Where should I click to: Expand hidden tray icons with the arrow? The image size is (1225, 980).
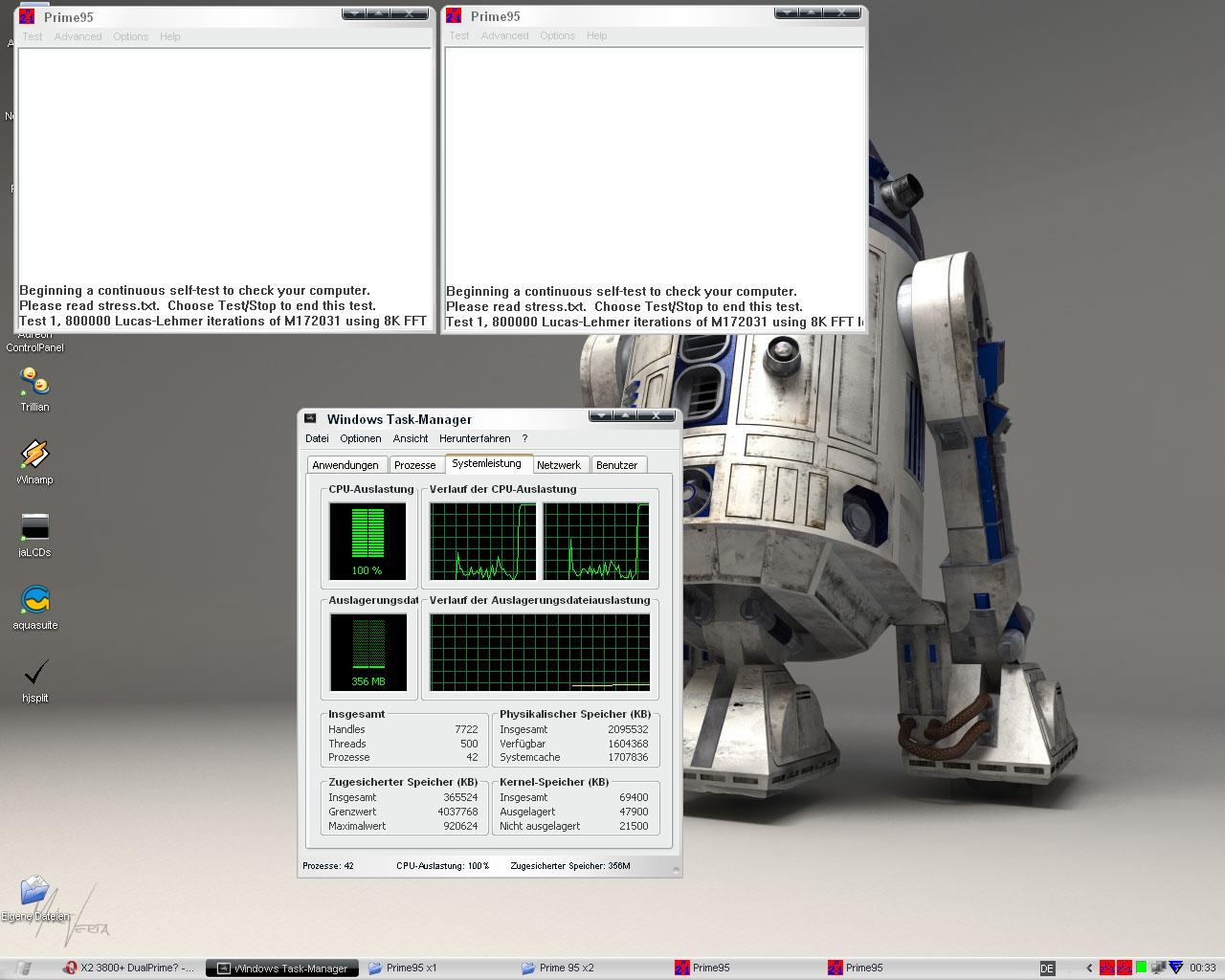pos(1089,968)
